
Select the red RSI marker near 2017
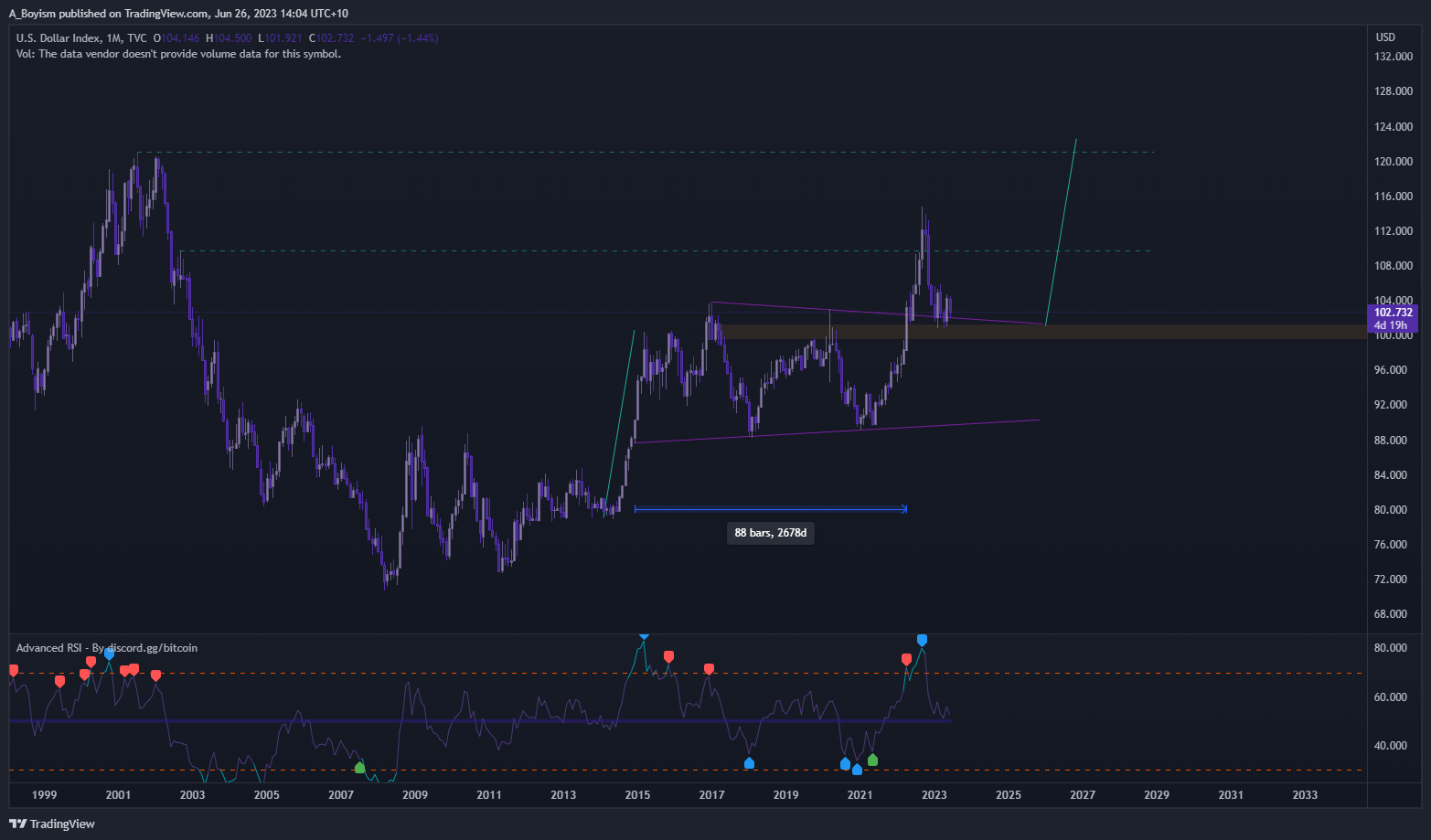point(710,669)
